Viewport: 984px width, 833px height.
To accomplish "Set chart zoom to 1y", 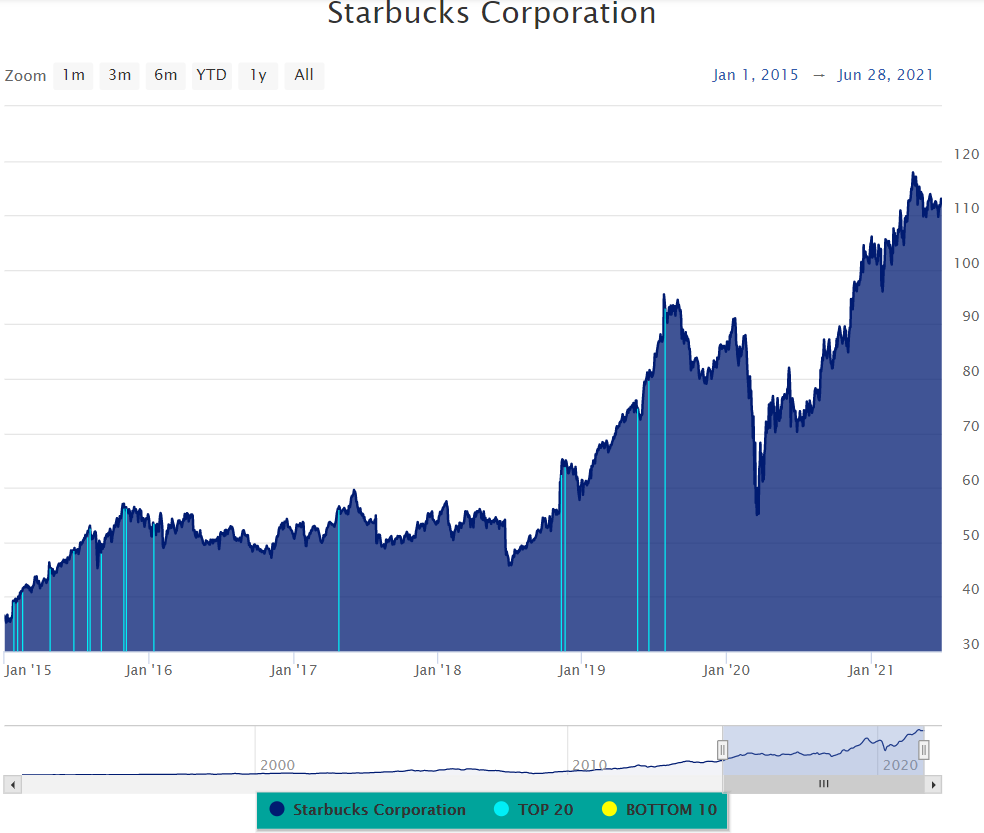I will [x=258, y=75].
